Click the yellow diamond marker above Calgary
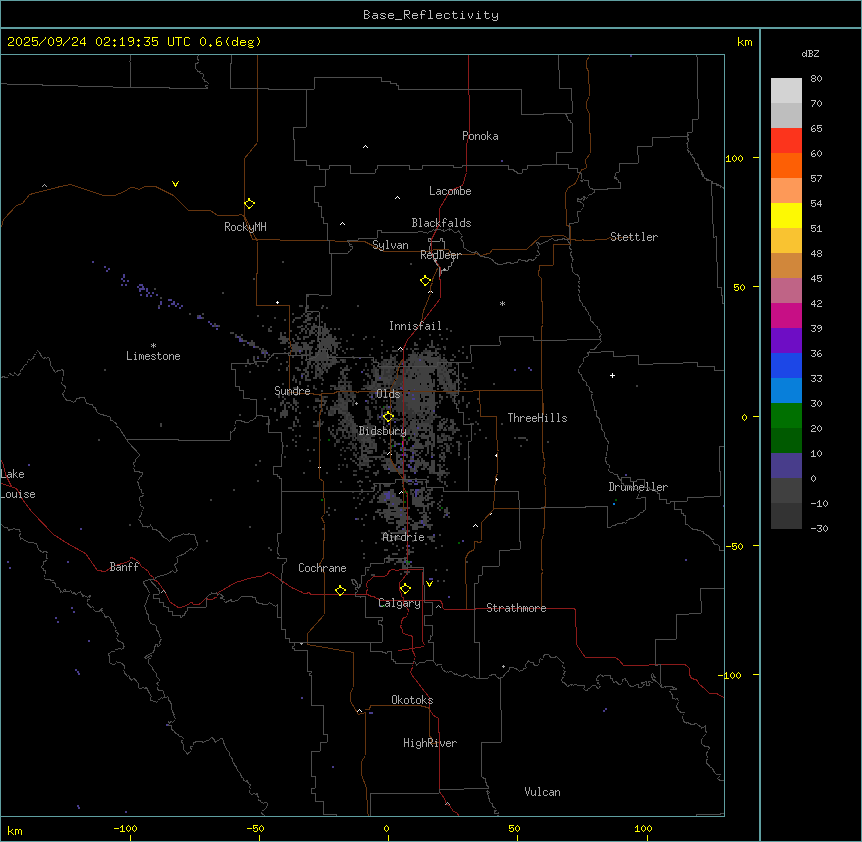This screenshot has height=842, width=862. point(405,589)
